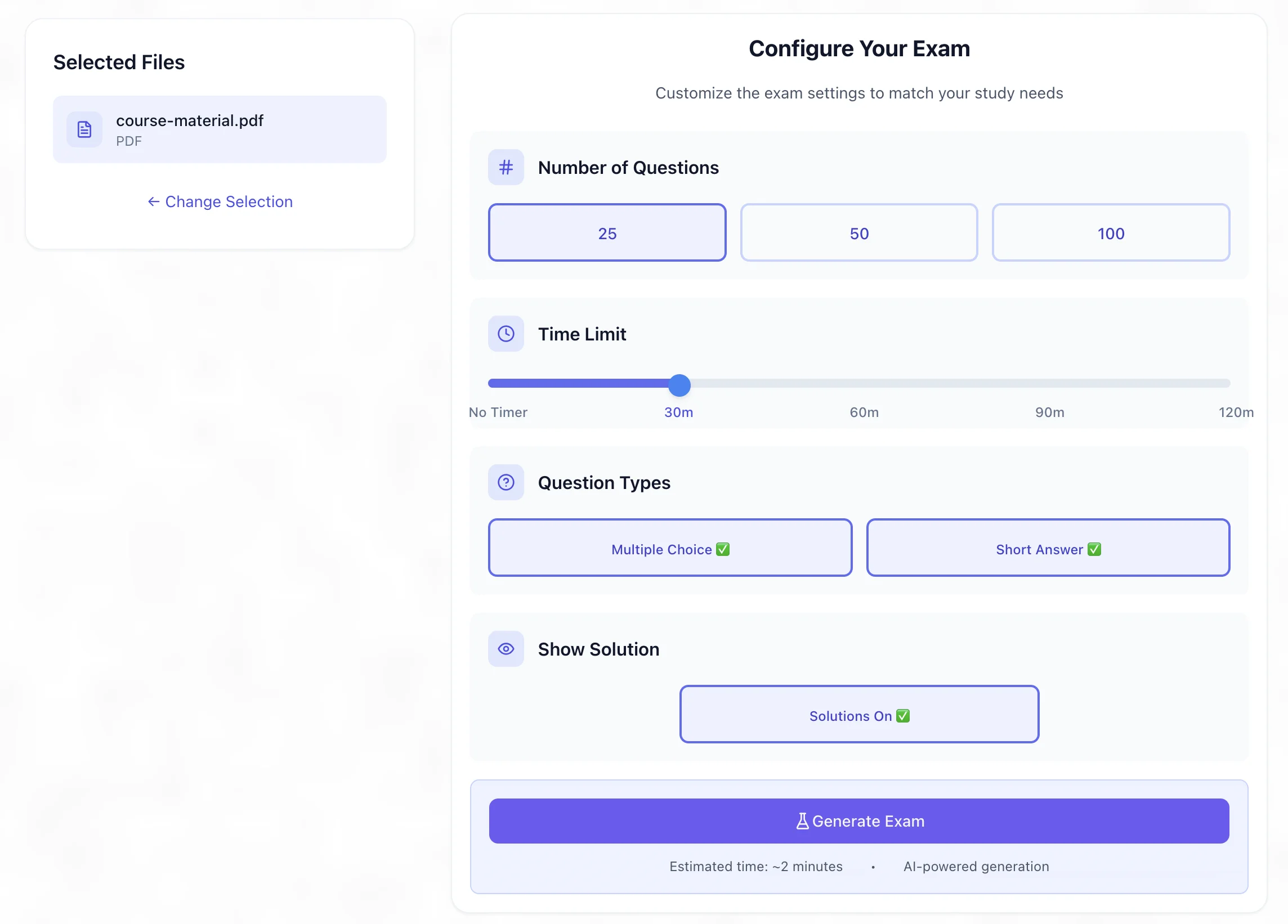The width and height of the screenshot is (1288, 924).
Task: Click the PDF document icon for course-material.pdf
Action: 83,129
